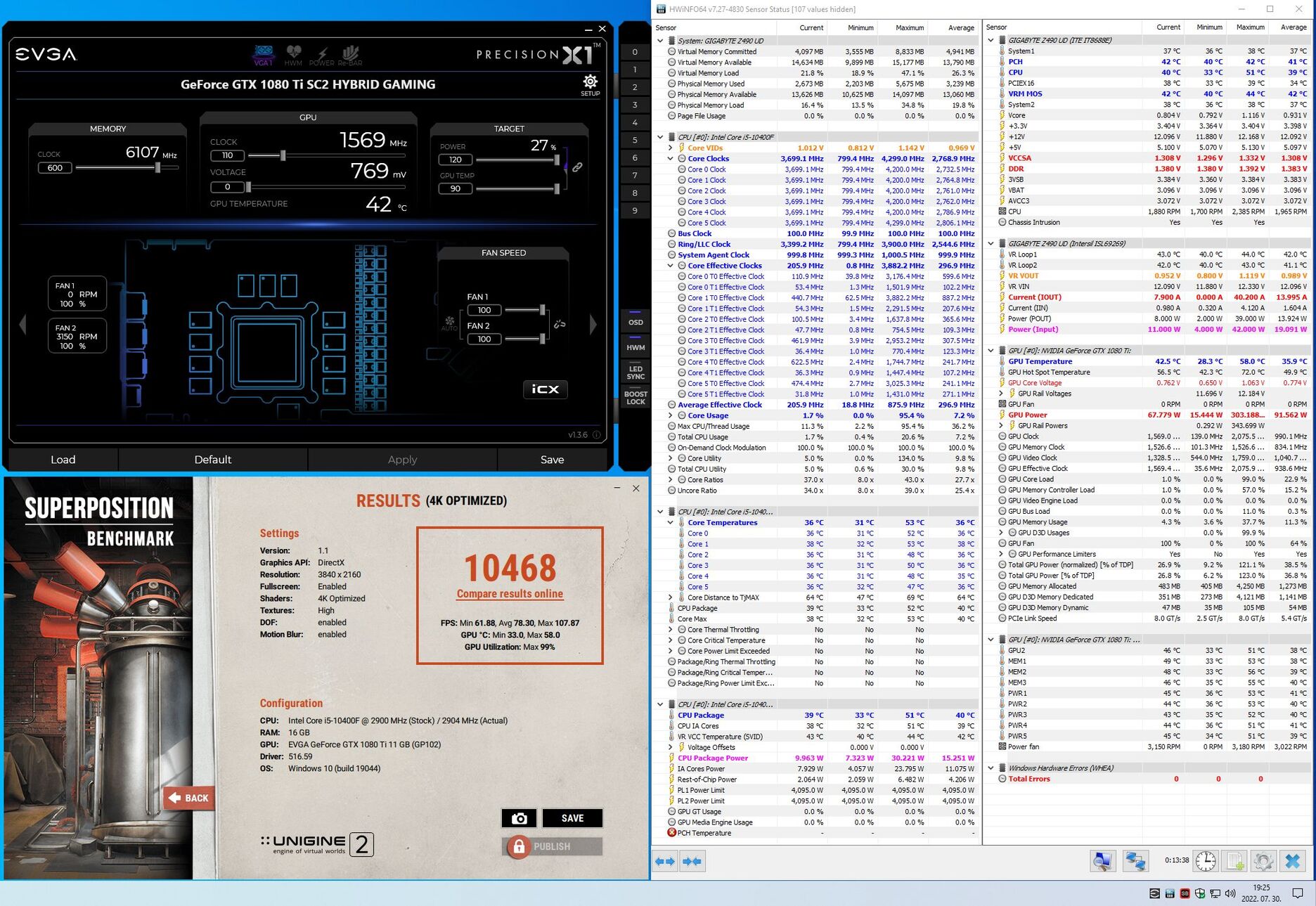Click the Load button in Precision X1
1316x906 pixels.
(63, 459)
